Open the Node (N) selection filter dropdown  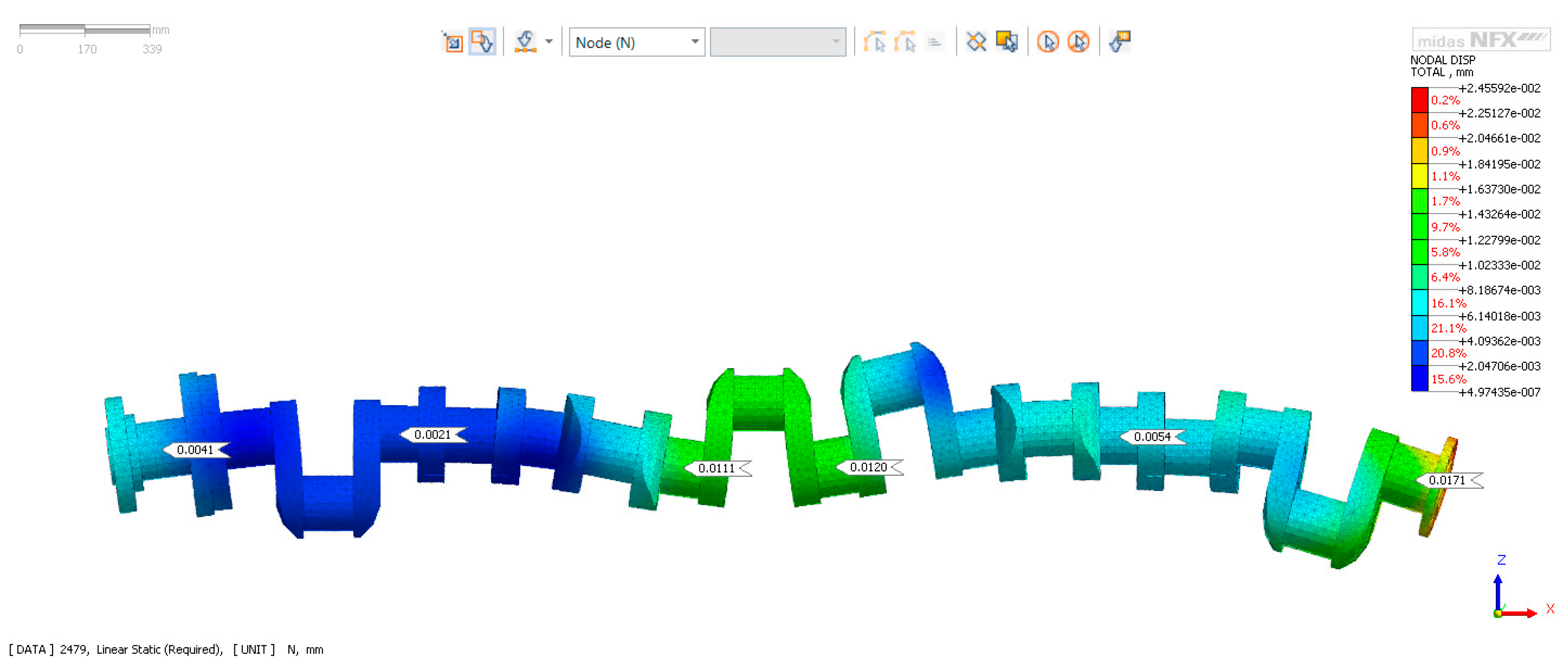636,42
